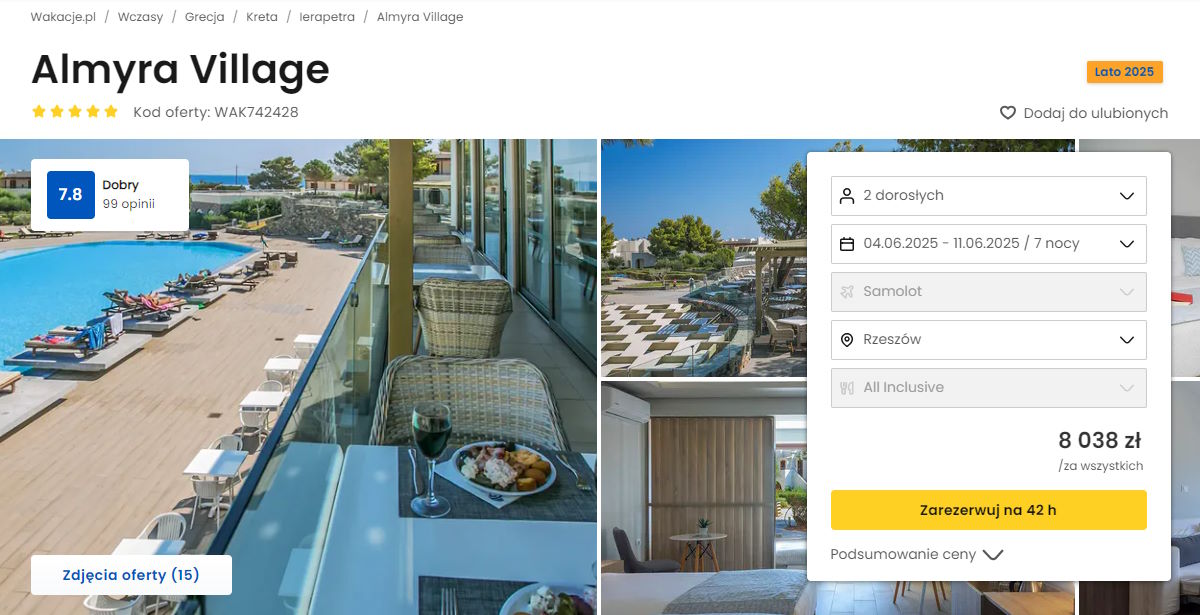Go to Kreta breadcrumb

[x=262, y=17]
